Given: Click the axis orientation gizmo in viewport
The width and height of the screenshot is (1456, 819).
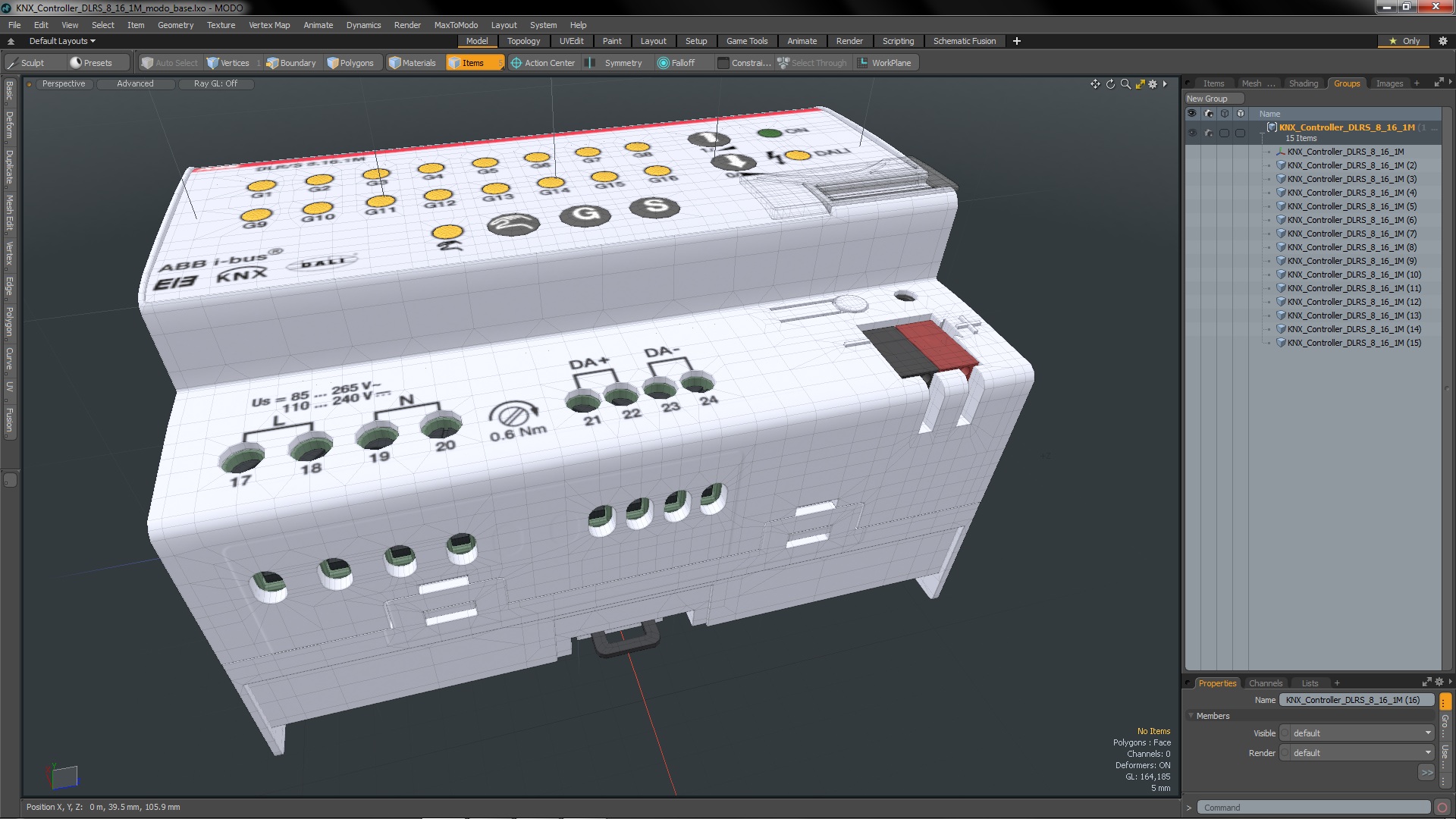Looking at the screenshot, I should 62,776.
